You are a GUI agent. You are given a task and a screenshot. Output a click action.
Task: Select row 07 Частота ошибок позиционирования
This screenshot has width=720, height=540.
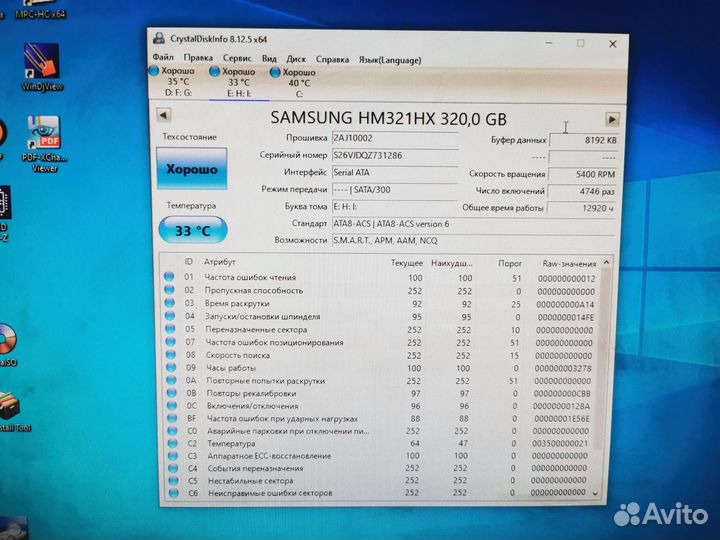click(380, 343)
